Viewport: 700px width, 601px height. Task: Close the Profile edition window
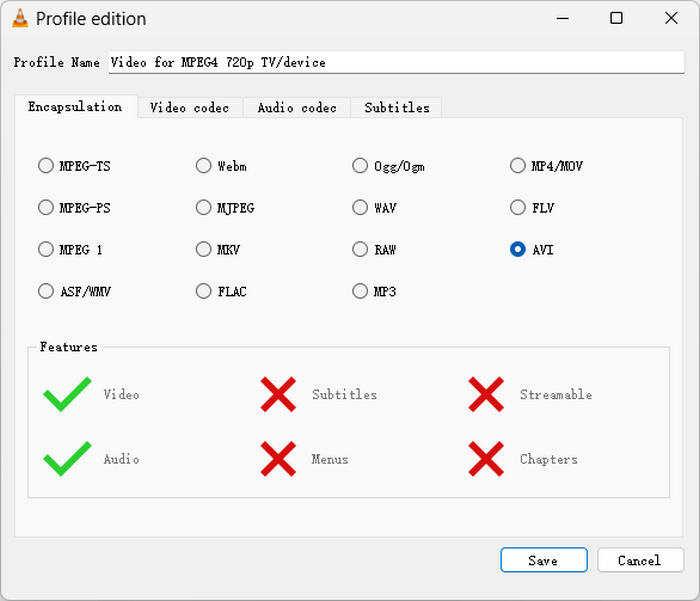click(671, 18)
